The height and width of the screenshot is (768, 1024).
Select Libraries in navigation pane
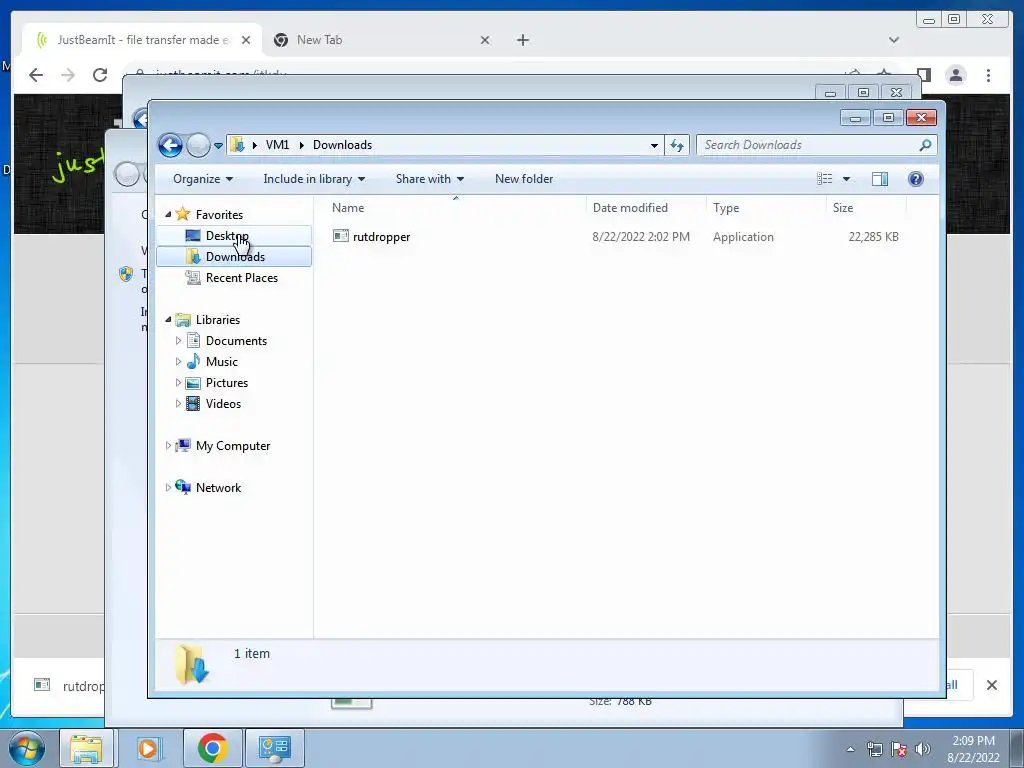click(x=217, y=320)
